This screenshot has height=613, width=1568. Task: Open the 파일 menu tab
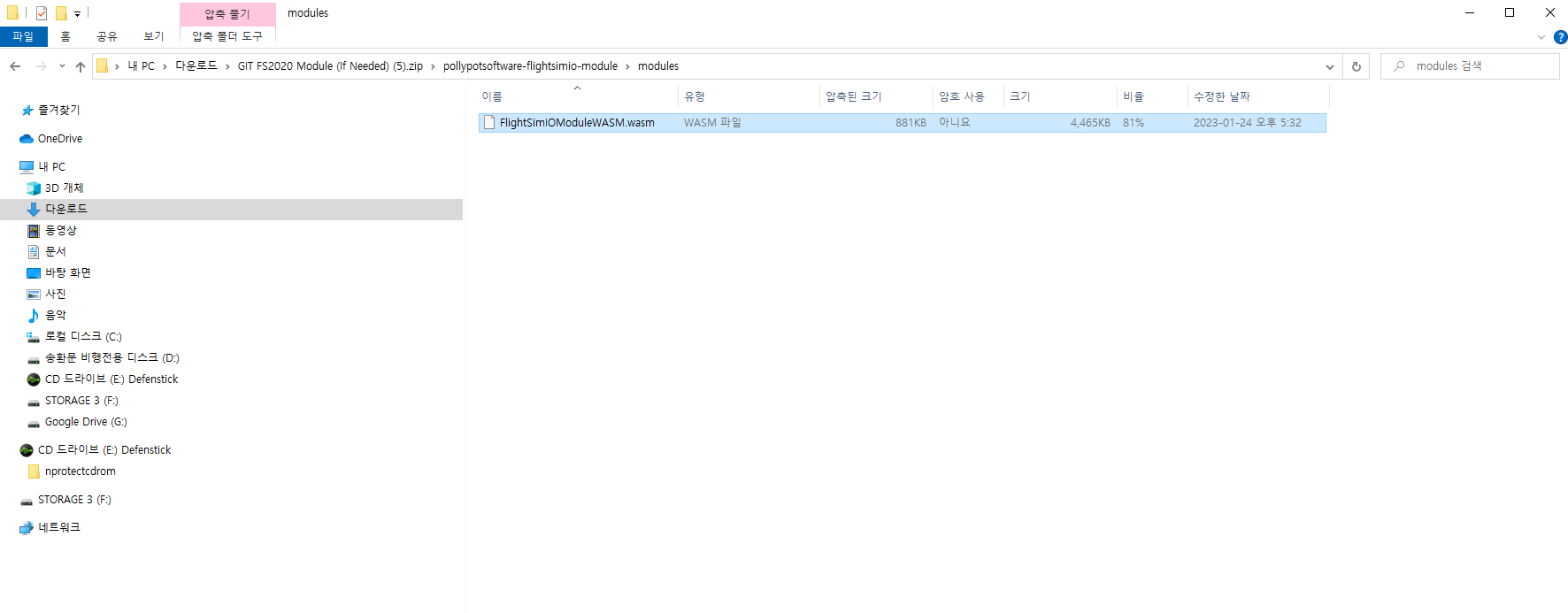(23, 36)
